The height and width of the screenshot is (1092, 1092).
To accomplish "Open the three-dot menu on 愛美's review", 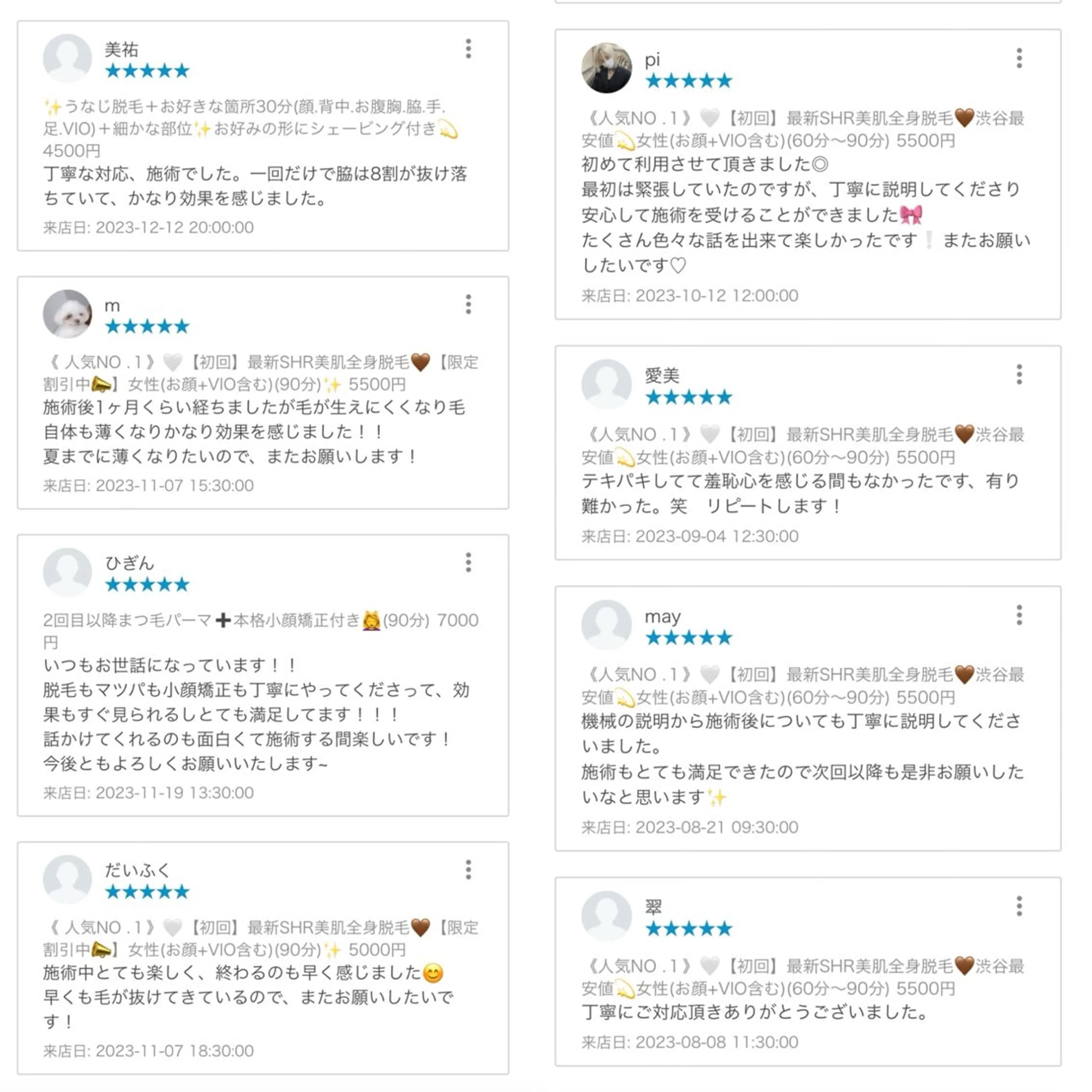I will 1019,373.
